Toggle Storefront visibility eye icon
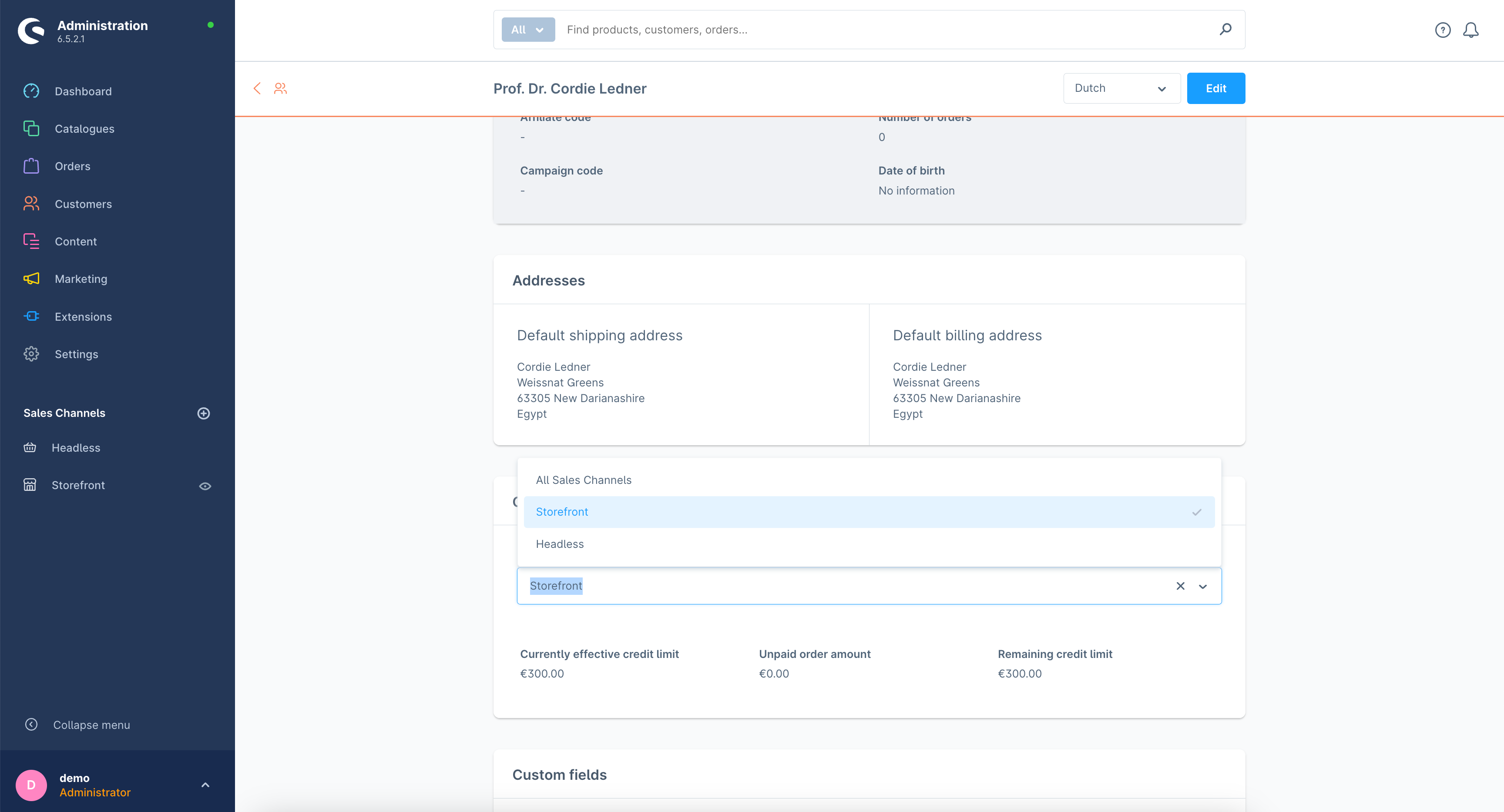Screen dimensions: 1504x812 coord(205,486)
